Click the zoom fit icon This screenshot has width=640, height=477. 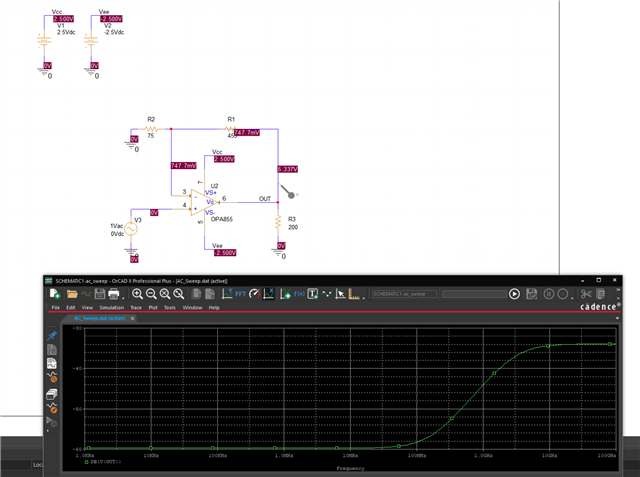click(178, 294)
